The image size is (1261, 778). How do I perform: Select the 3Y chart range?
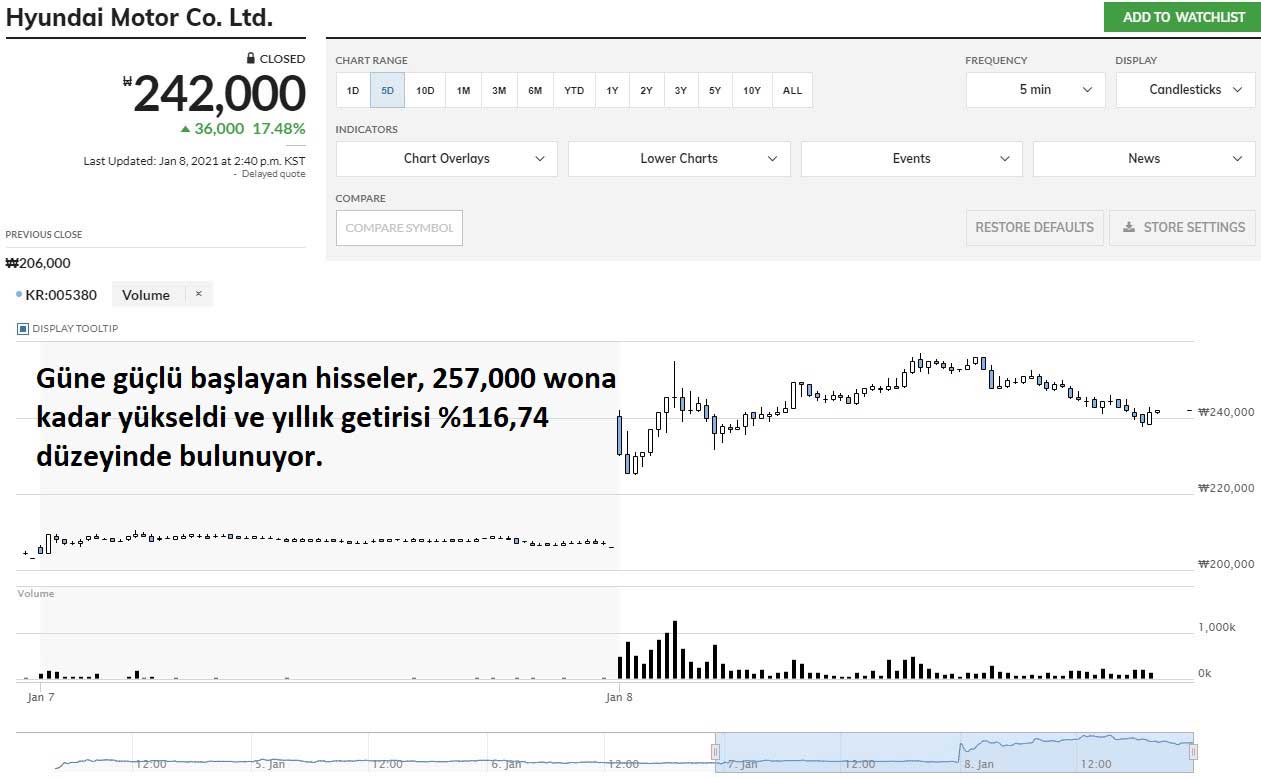tap(680, 90)
